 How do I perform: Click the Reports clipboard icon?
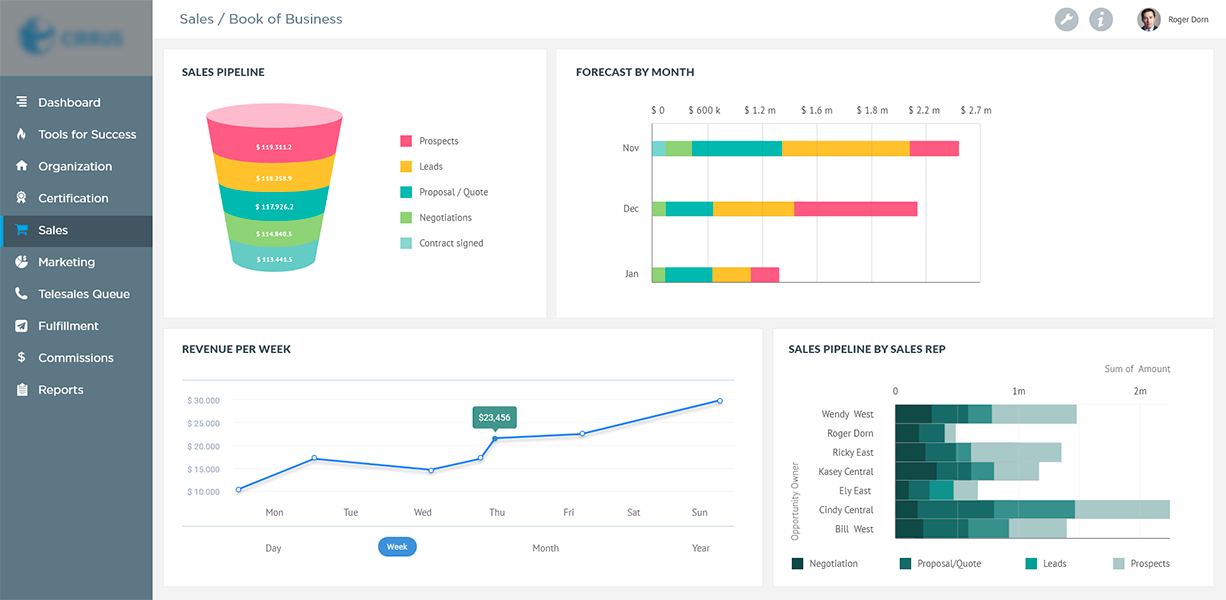point(21,390)
